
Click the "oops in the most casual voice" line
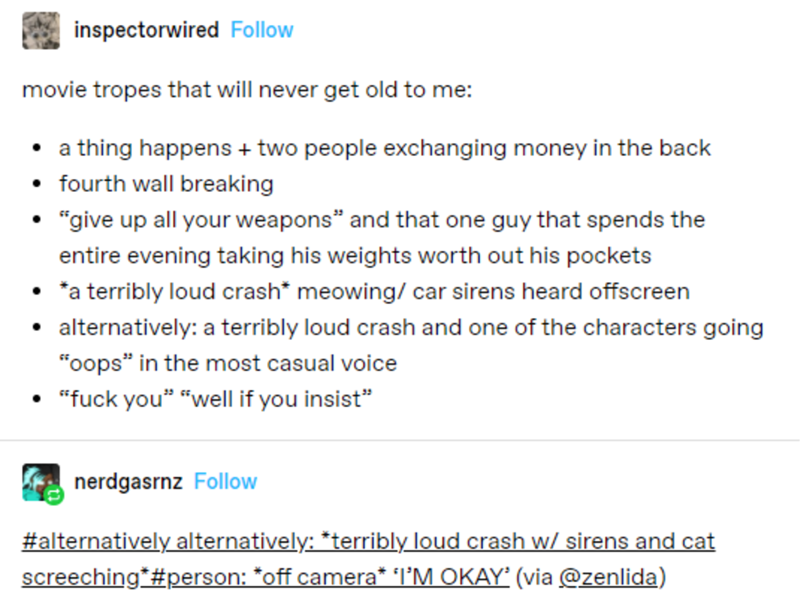coord(228,363)
